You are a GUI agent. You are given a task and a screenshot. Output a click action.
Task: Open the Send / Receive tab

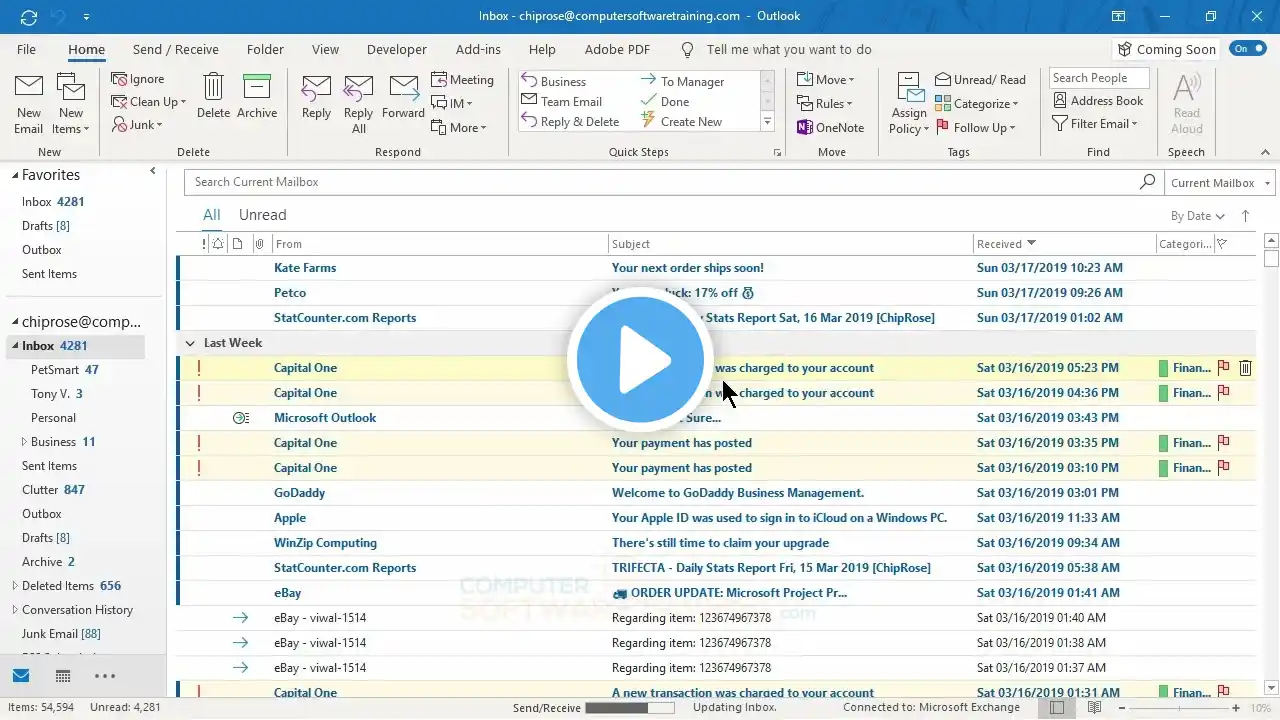click(175, 49)
